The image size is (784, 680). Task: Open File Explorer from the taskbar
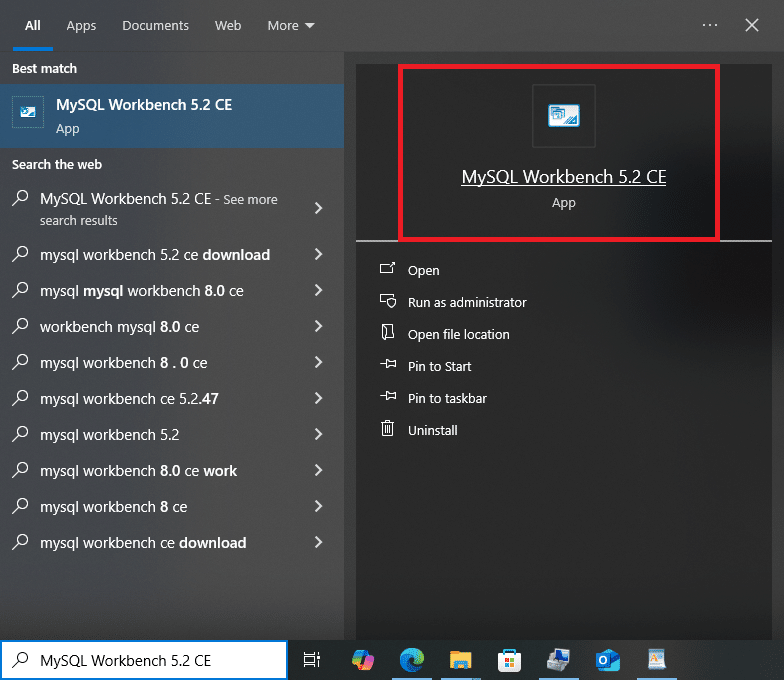(x=460, y=660)
